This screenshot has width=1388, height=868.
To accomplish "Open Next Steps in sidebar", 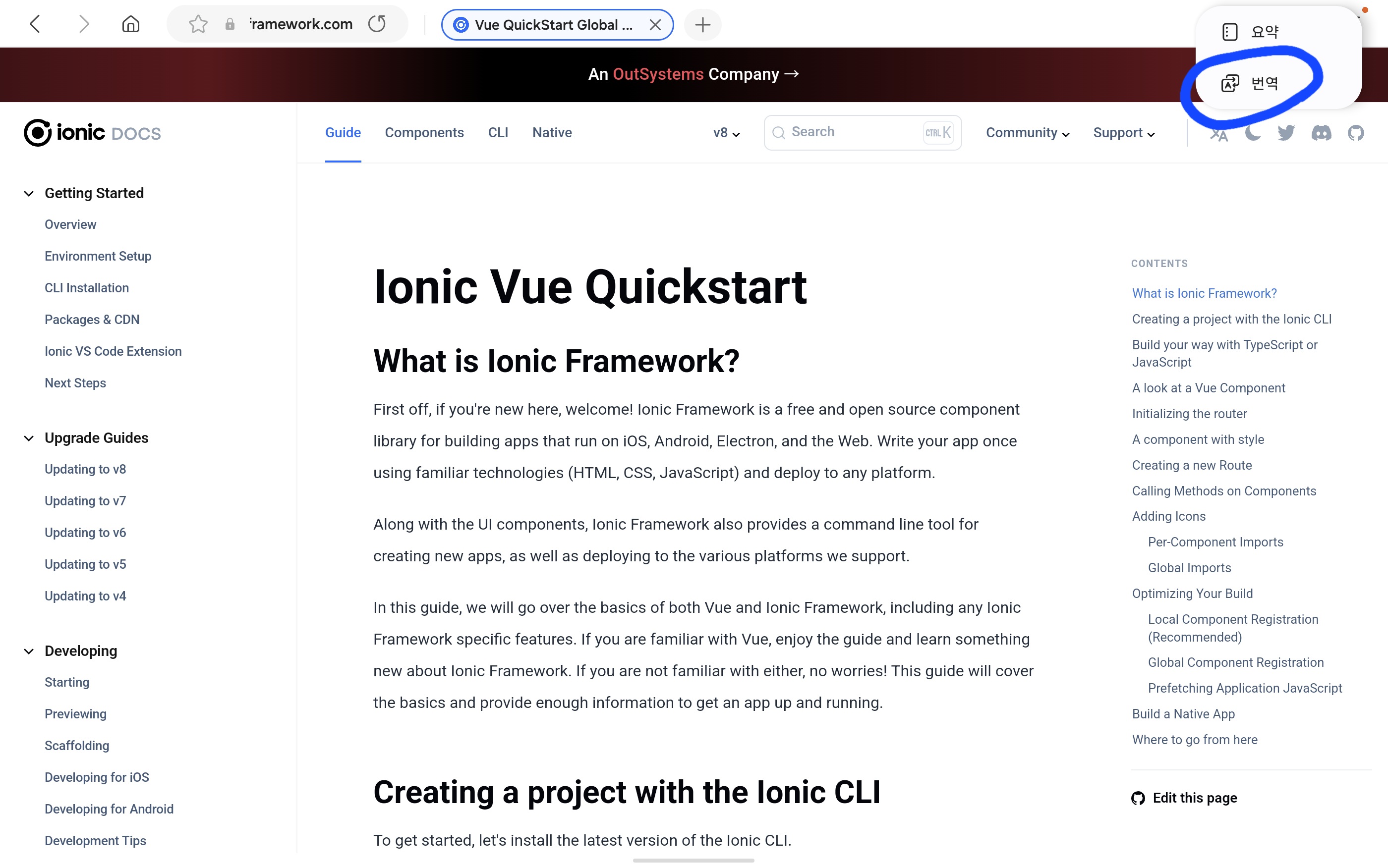I will tap(75, 383).
